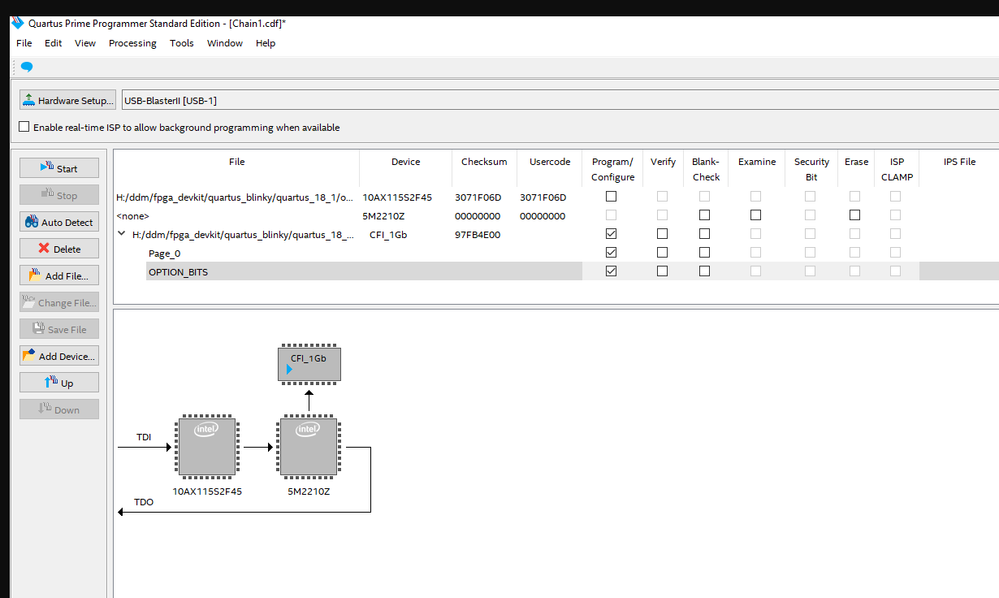Uncheck Program/Configure for CFI_1Gb row

(611, 234)
